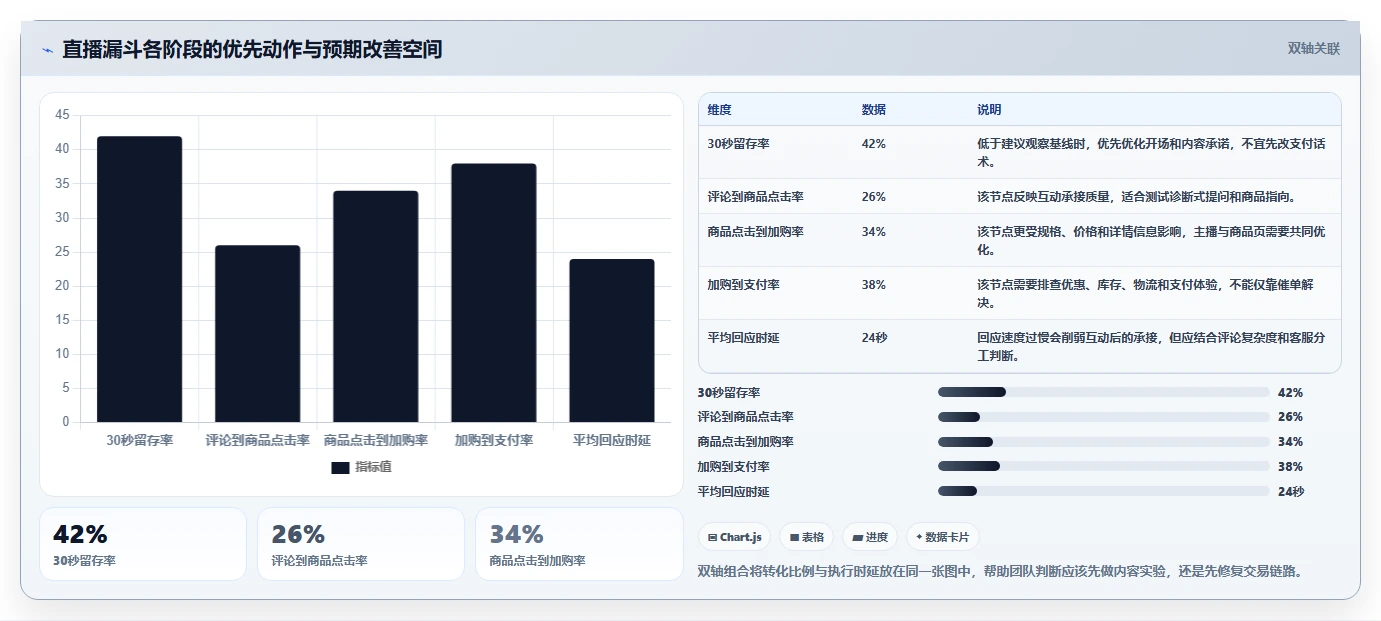This screenshot has height=621, width=1381.
Task: Click the 加购到支付率 bar in chart
Action: click(494, 293)
